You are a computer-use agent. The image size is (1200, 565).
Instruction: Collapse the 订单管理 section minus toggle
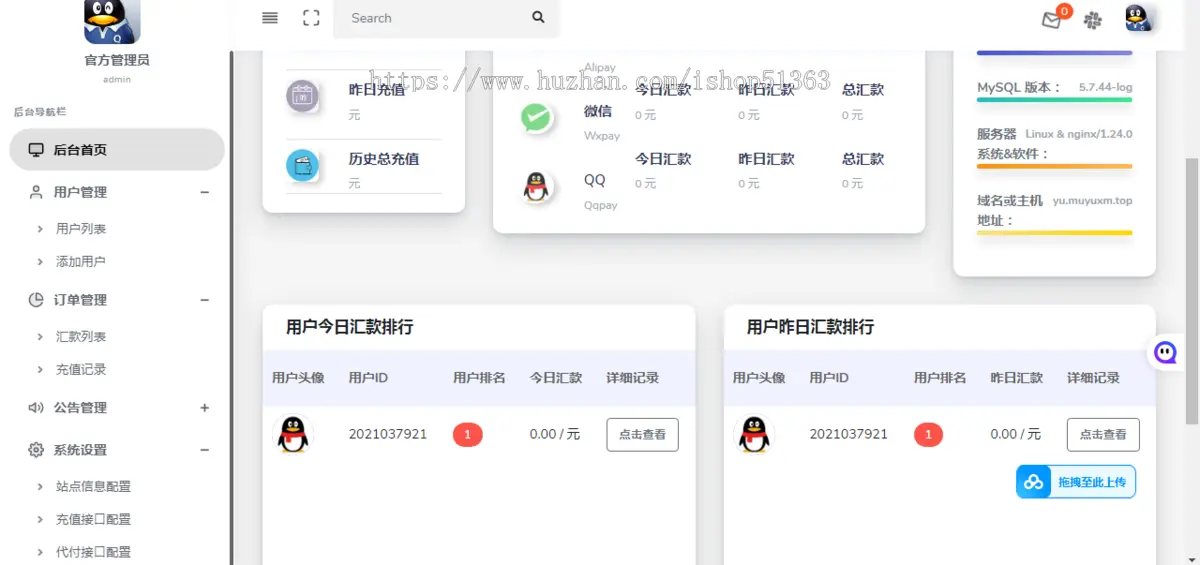[x=204, y=300]
